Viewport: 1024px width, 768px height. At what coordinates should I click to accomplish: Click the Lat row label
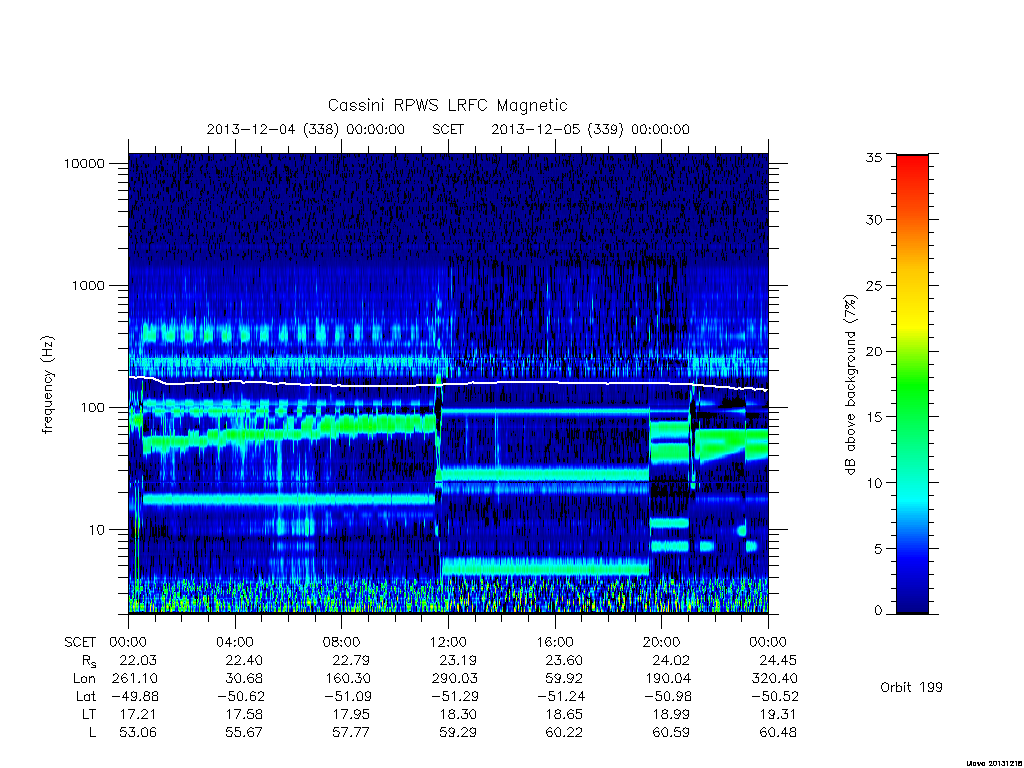tap(86, 697)
